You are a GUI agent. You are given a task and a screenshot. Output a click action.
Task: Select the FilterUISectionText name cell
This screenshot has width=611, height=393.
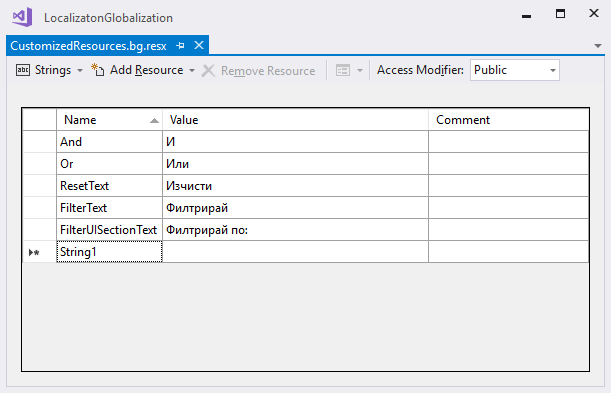109,230
